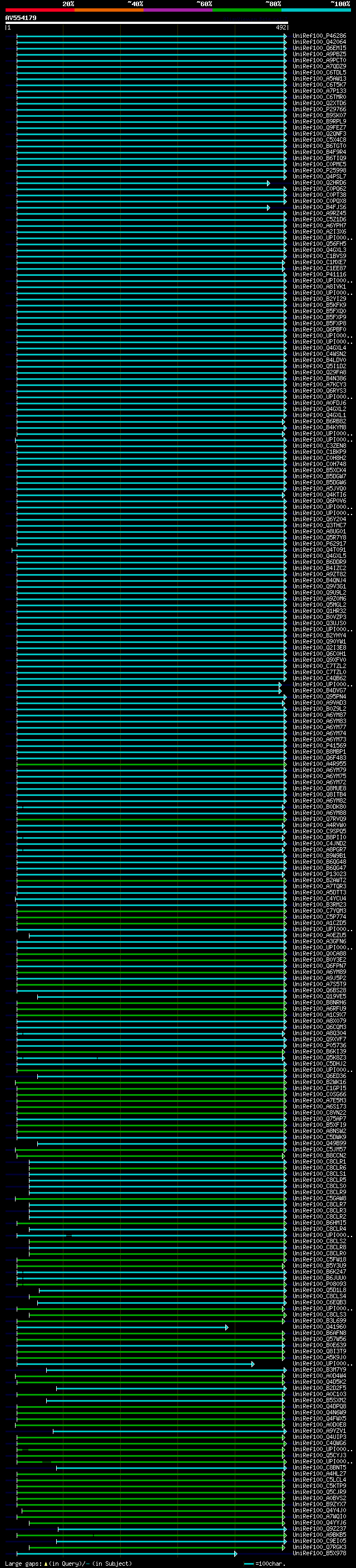The height and width of the screenshot is (1568, 356).
Task: Select label UniRef100_B4FJS6
Action: click(x=319, y=207)
